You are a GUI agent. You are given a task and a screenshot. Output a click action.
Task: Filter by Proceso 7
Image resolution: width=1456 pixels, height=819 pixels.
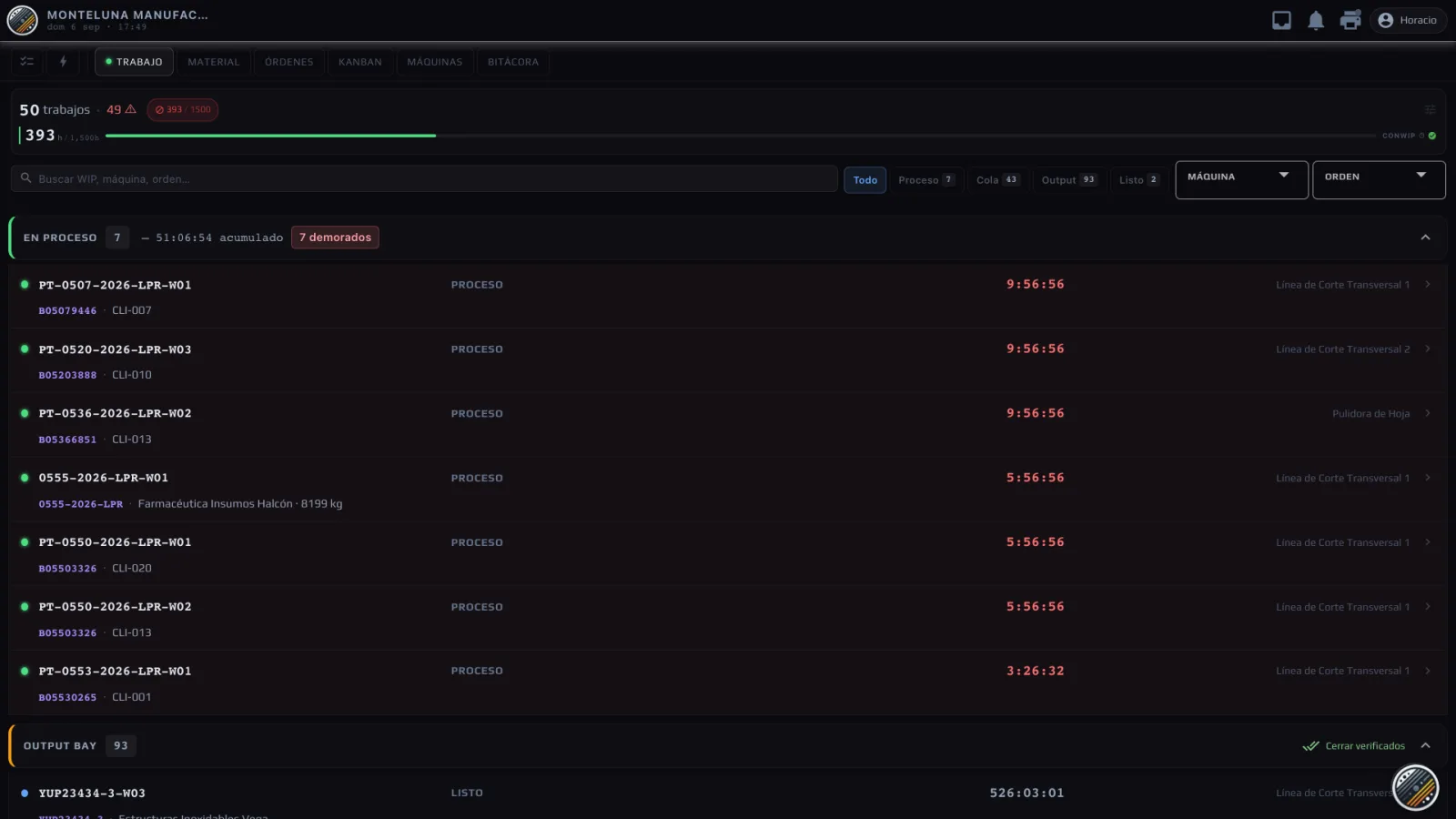coord(925,180)
